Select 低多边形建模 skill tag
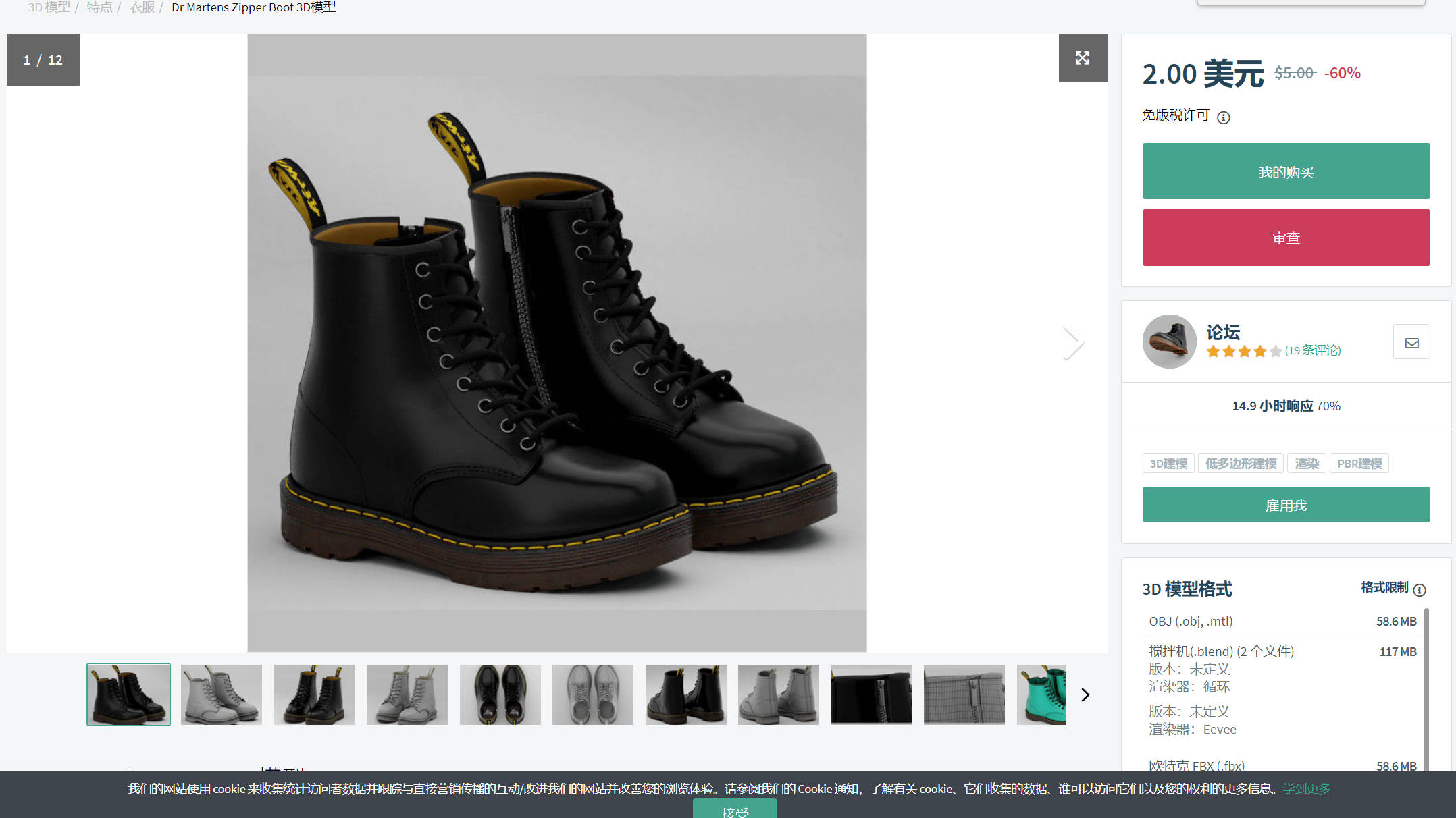This screenshot has width=1456, height=818. [x=1241, y=463]
